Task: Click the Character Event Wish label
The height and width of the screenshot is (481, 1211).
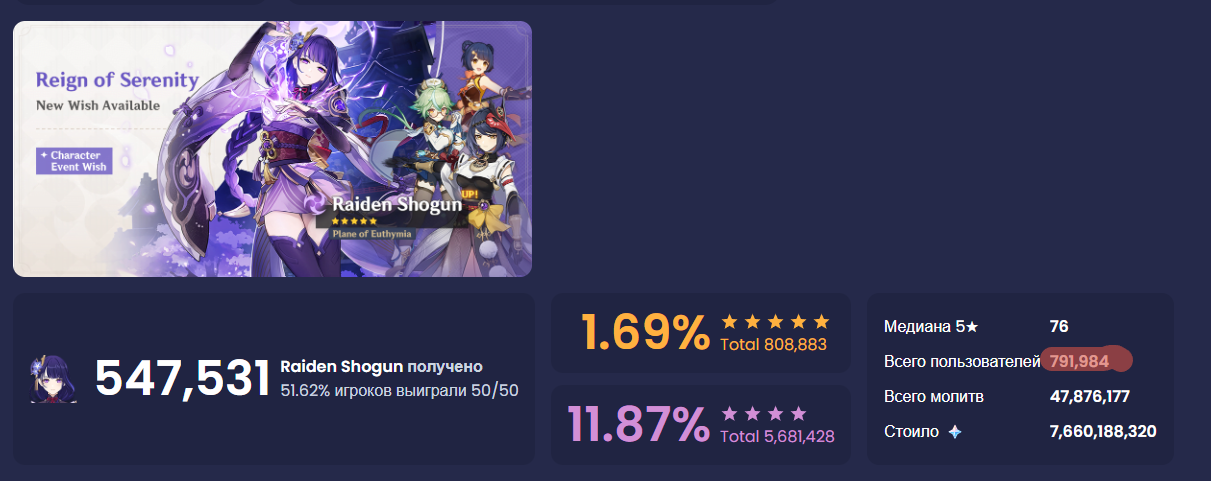Action: click(74, 161)
